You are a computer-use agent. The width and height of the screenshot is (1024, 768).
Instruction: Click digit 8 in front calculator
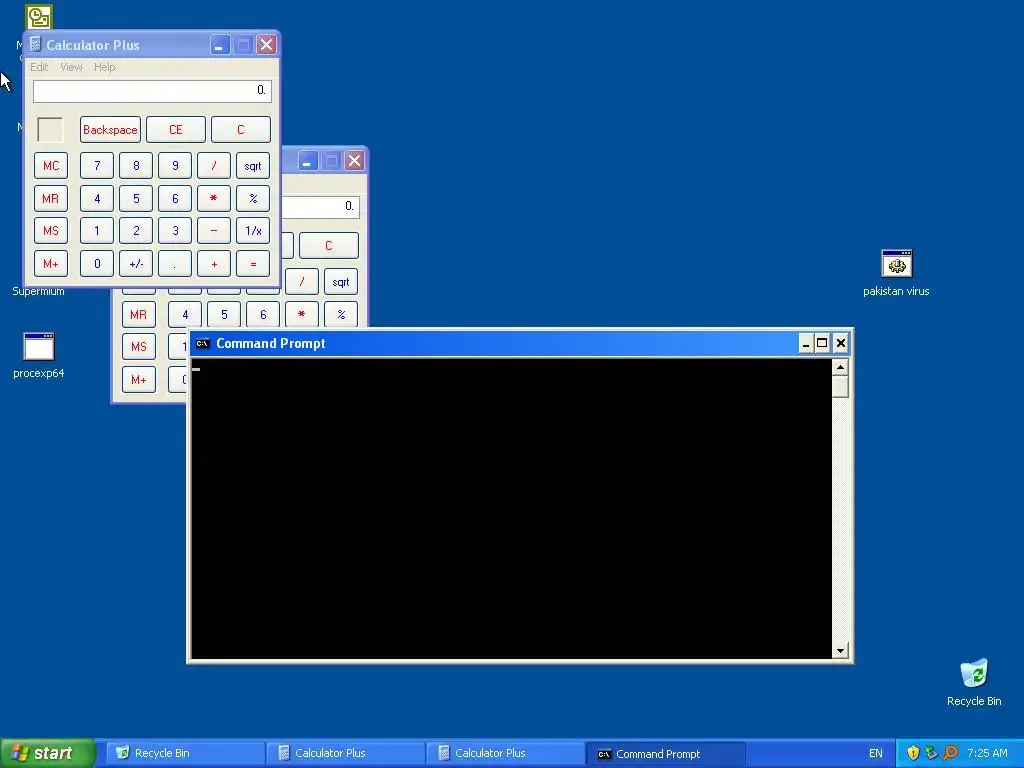(x=136, y=166)
